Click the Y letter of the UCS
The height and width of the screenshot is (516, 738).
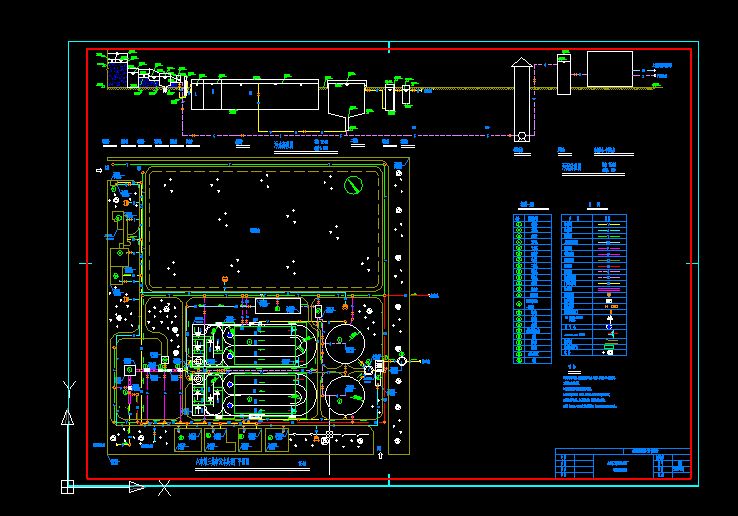(69, 389)
